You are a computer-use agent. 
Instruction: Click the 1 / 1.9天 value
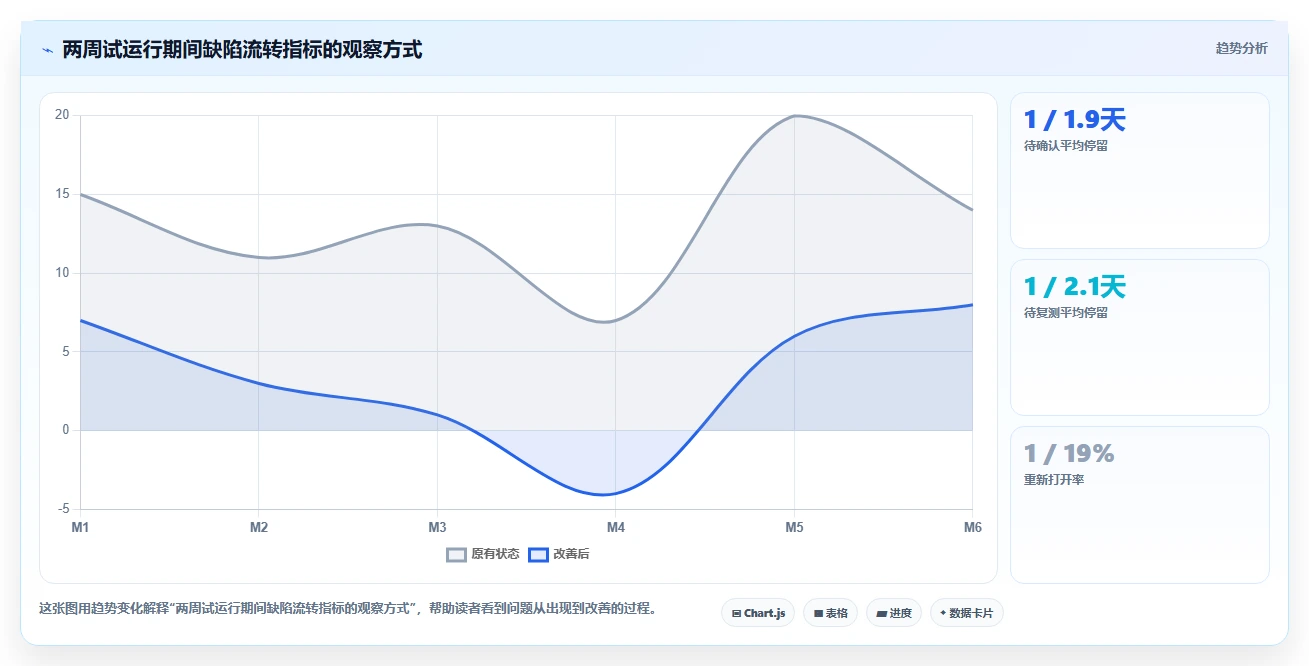[x=1075, y=120]
